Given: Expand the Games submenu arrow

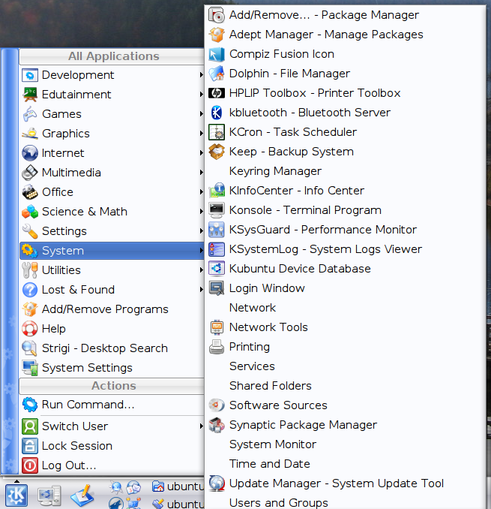Looking at the screenshot, I should [x=201, y=114].
